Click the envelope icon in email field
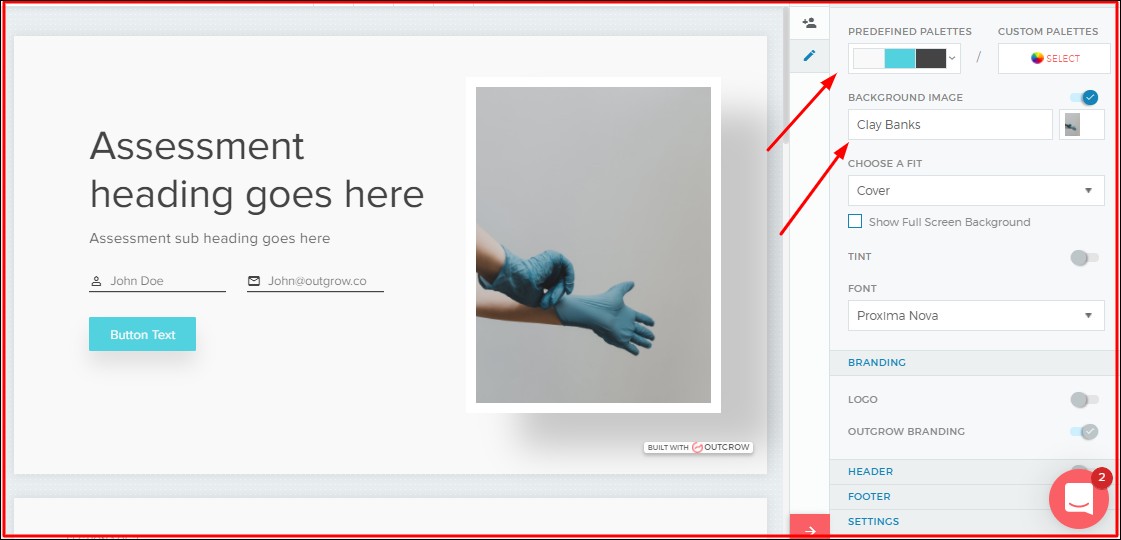The height and width of the screenshot is (540, 1121). pos(254,281)
